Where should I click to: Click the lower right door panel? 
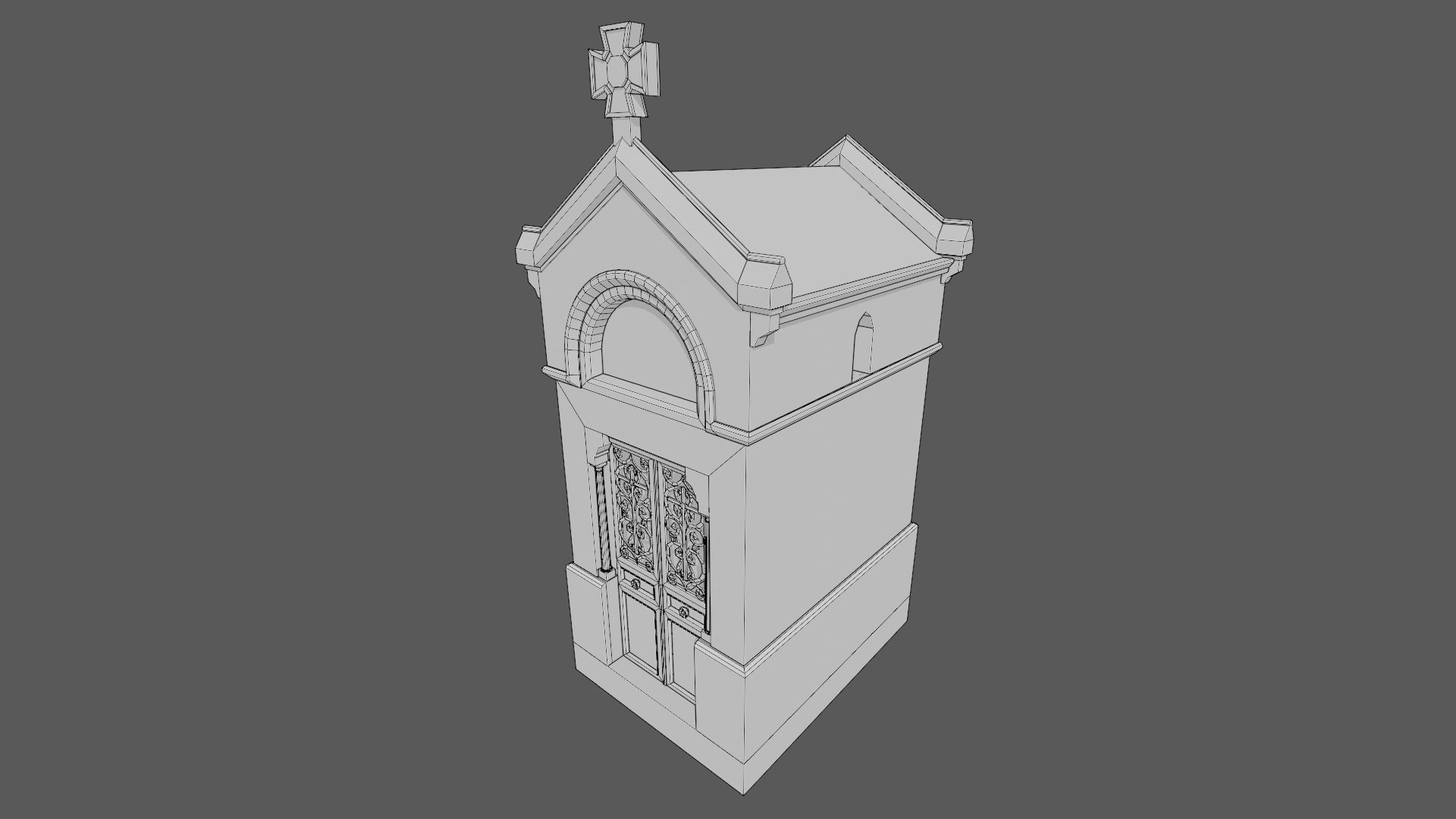tap(682, 657)
